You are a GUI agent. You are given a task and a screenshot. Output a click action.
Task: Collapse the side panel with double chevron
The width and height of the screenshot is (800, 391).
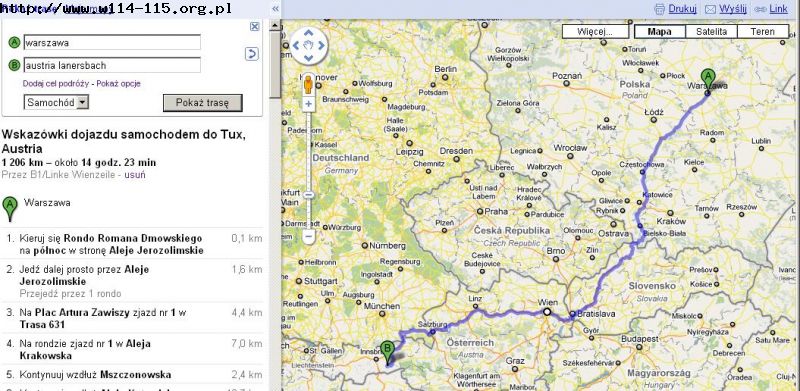pyautogui.click(x=276, y=9)
